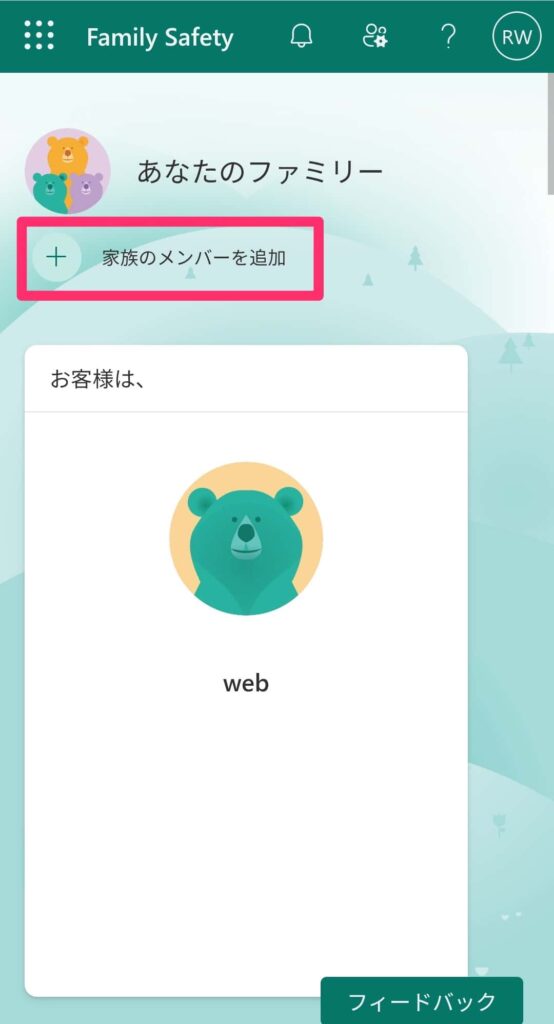The height and width of the screenshot is (1024, 554).
Task: Click the page vertical scrollbar thumb
Action: (551, 134)
